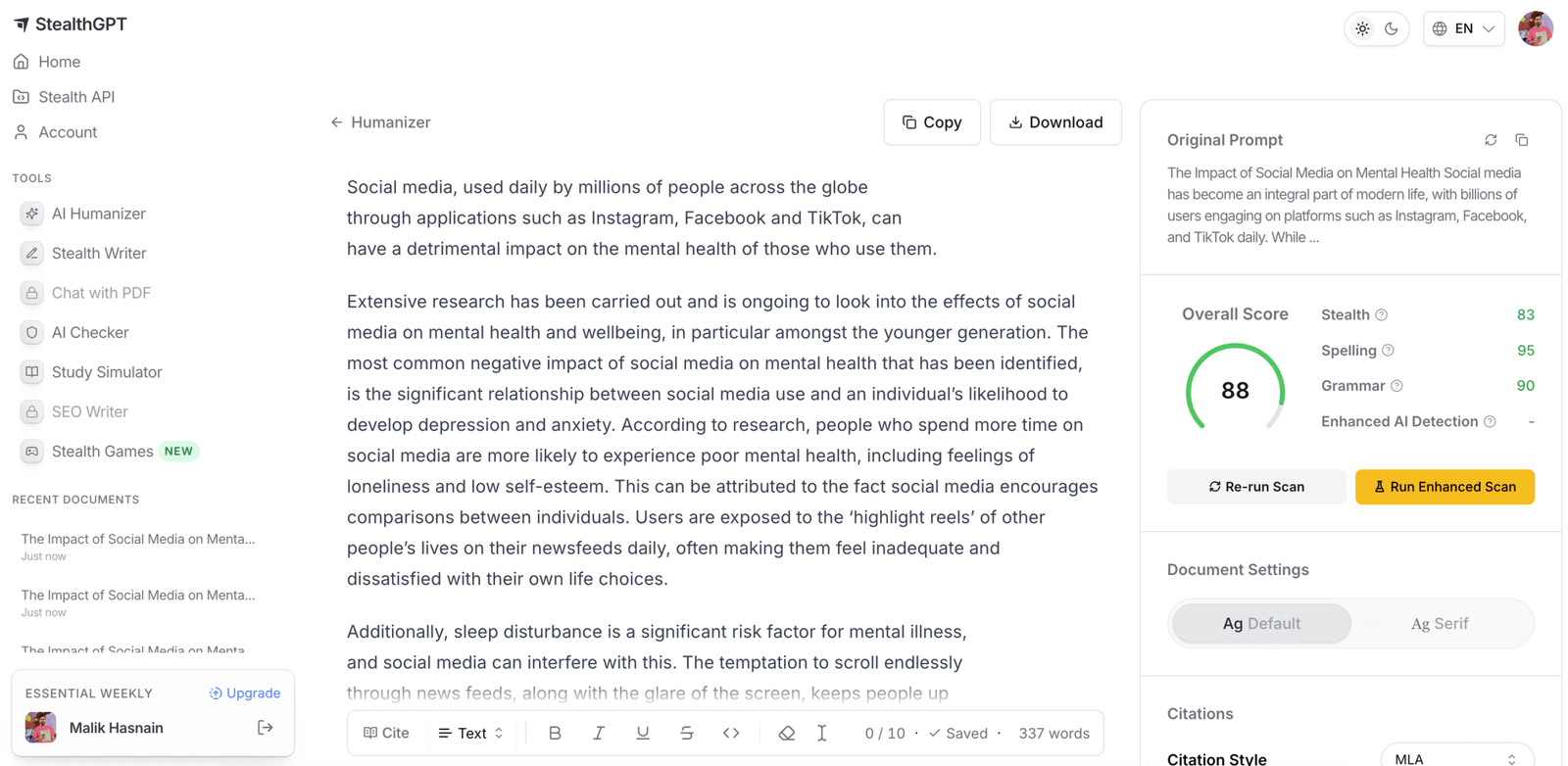Switch to dark mode
Viewport: 1568px width, 766px height.
(x=1391, y=28)
